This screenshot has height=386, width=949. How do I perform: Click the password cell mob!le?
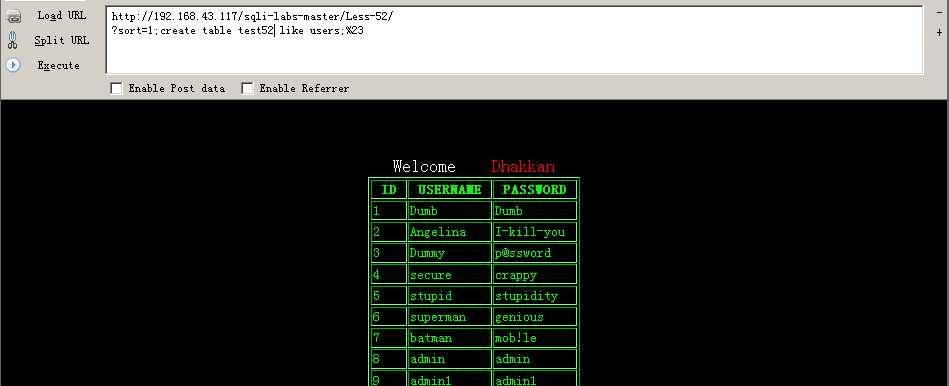point(535,338)
